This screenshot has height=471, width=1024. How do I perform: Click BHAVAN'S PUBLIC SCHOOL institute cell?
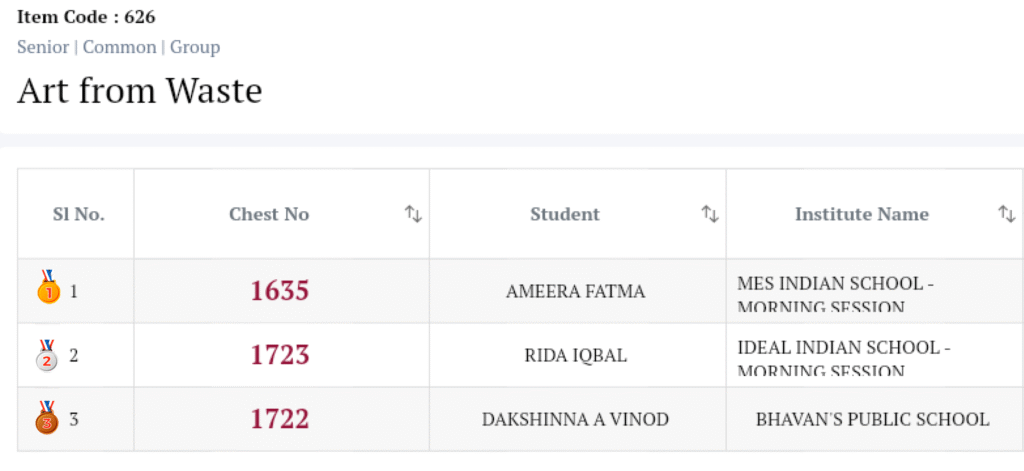point(872,420)
